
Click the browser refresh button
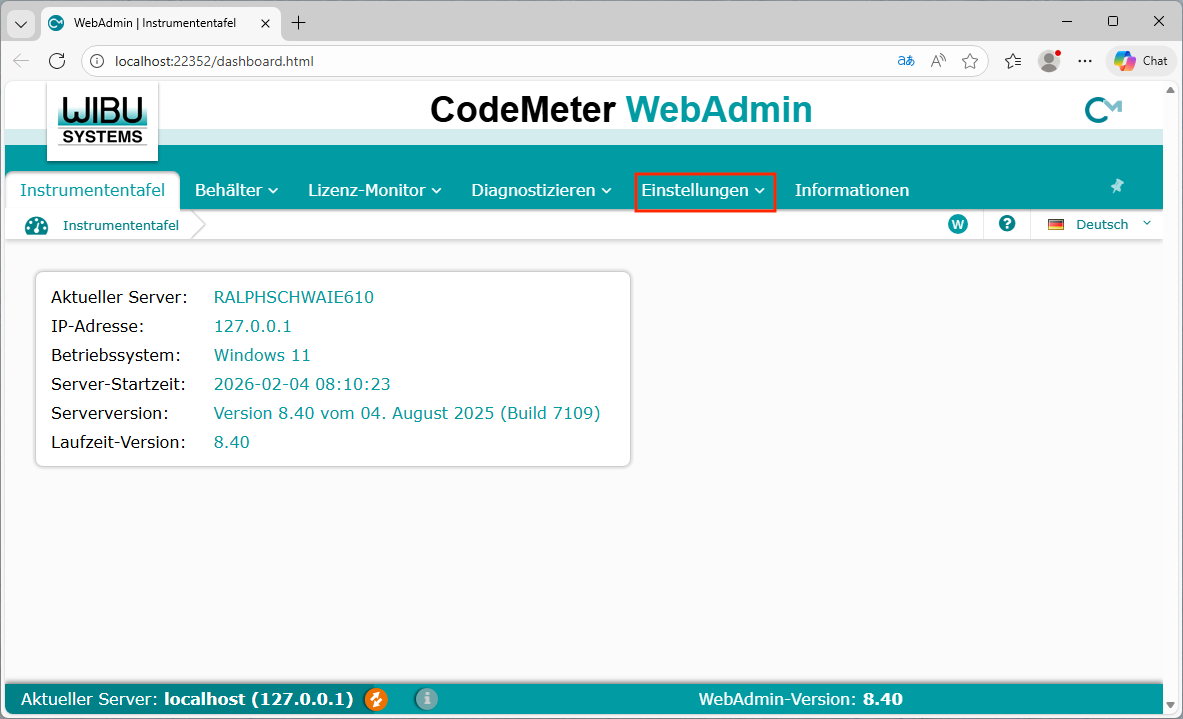(x=57, y=61)
